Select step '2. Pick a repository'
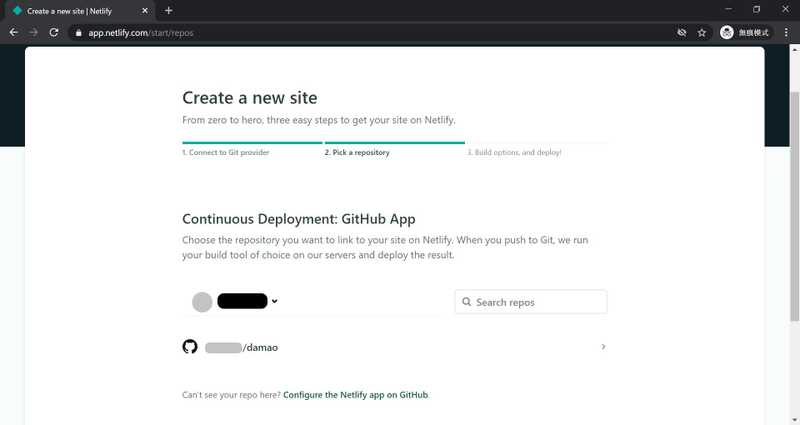 click(x=357, y=152)
